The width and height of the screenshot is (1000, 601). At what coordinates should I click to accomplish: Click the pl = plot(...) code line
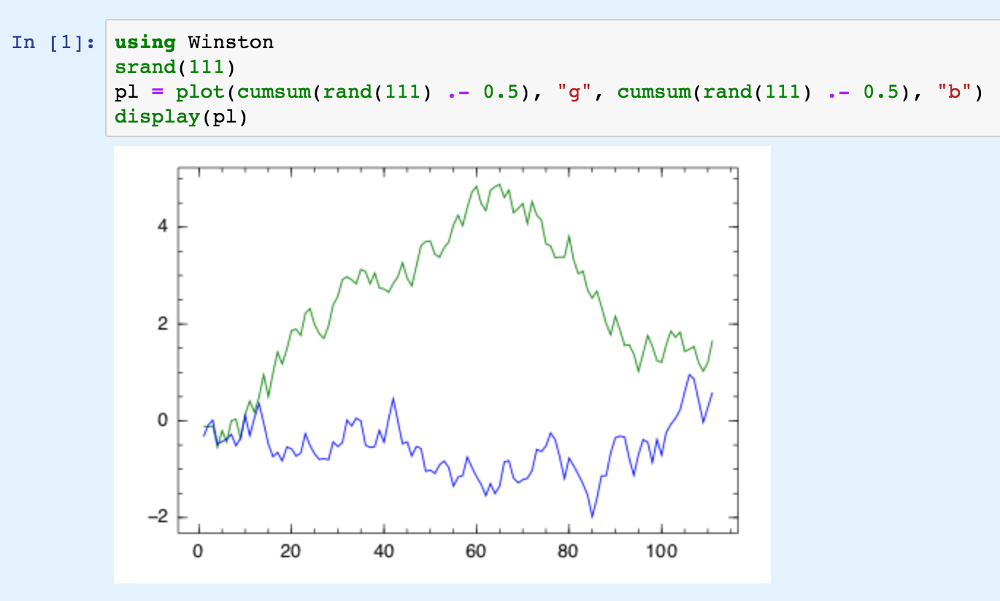pos(548,92)
